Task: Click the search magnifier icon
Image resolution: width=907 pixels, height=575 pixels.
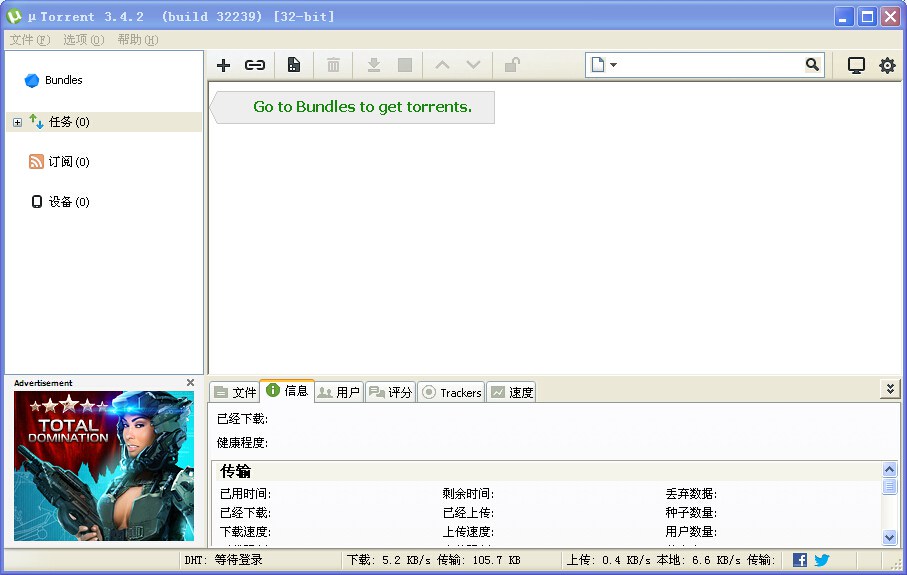Action: tap(812, 65)
